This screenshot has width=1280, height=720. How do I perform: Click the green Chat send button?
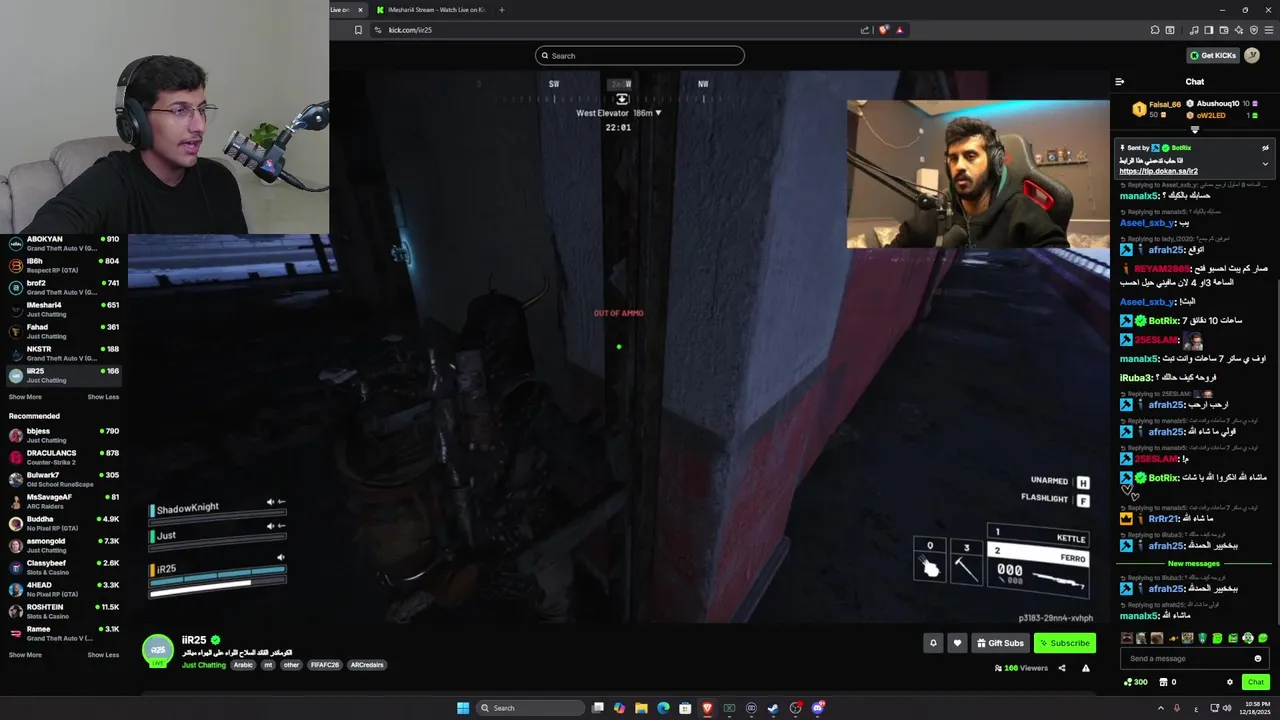(1256, 682)
